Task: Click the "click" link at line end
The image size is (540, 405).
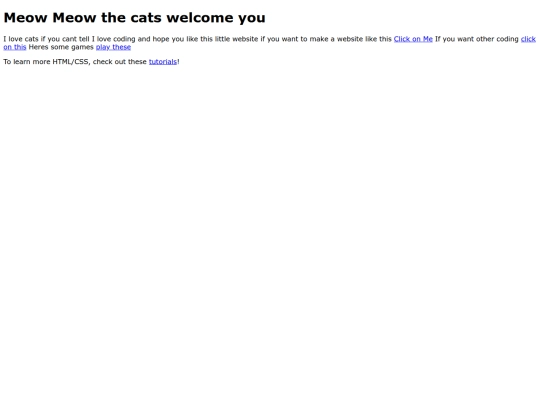Action: pyautogui.click(x=528, y=39)
